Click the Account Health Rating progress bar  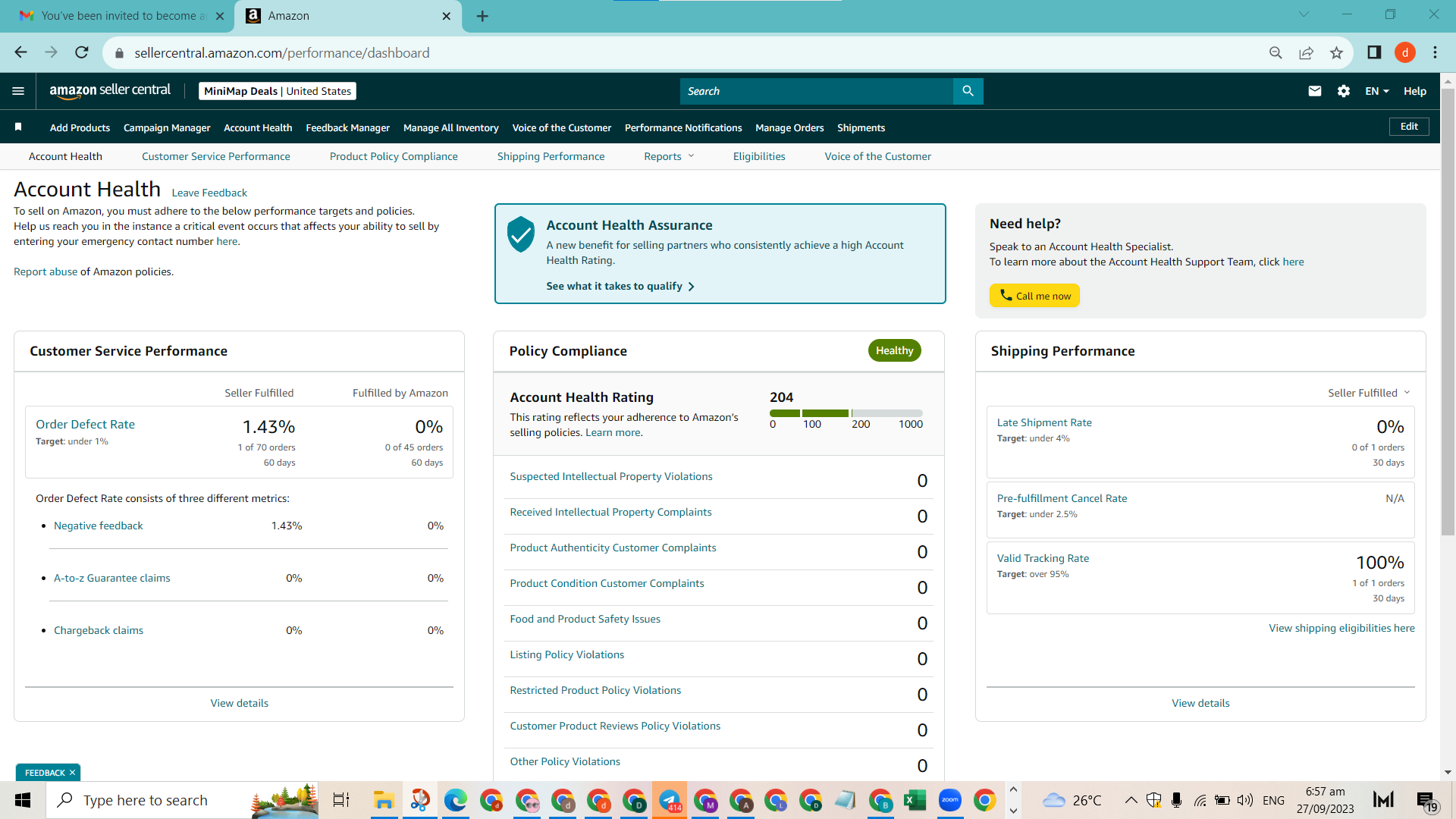click(846, 413)
